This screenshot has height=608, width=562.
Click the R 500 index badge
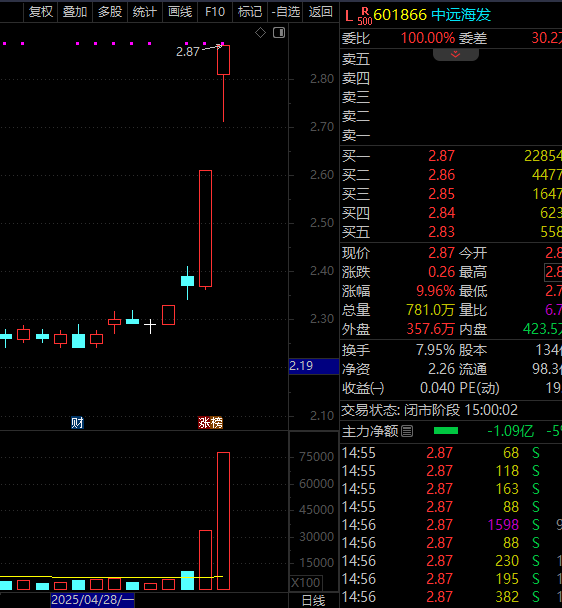[365, 16]
